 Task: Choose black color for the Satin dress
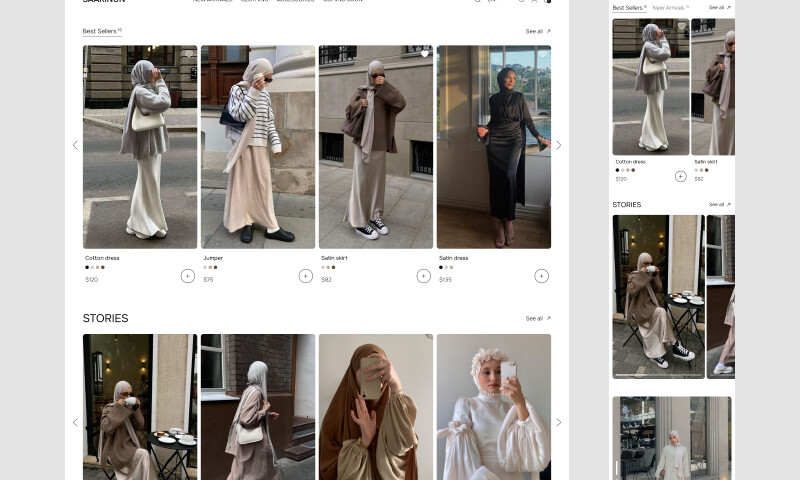tap(441, 267)
